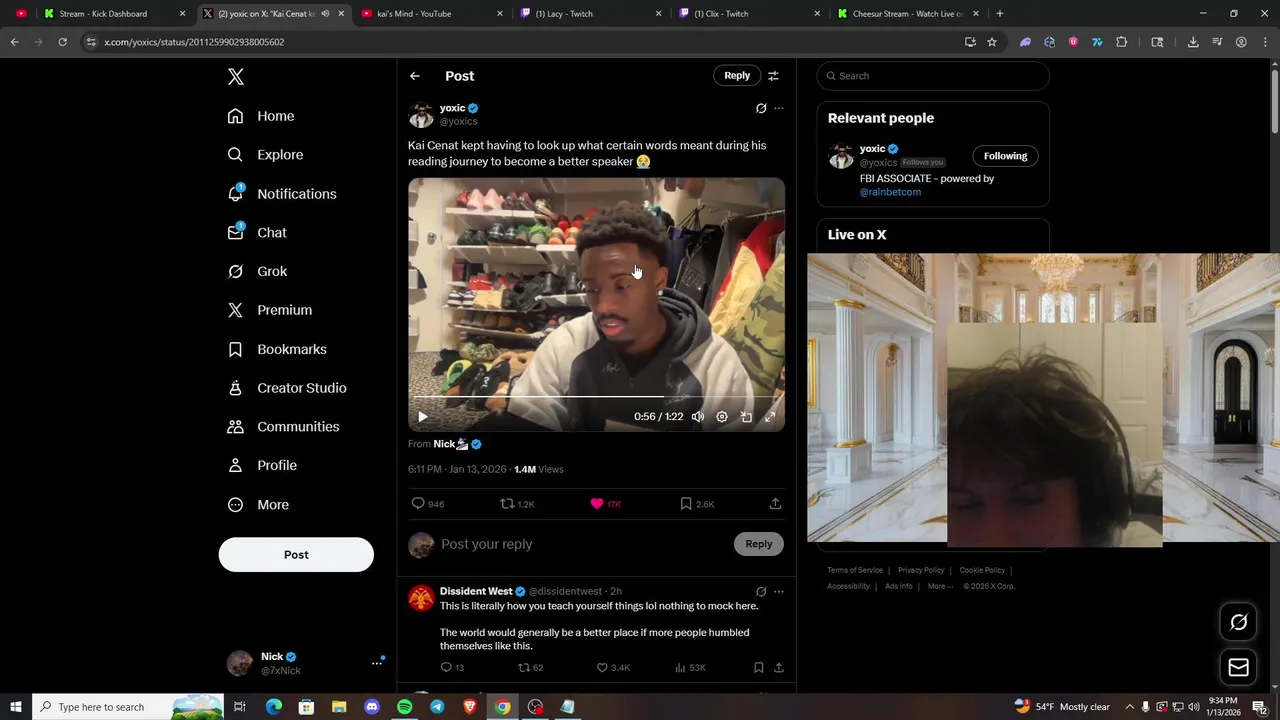1280x720 pixels.
Task: Reload the page in Chrome
Action: click(62, 42)
